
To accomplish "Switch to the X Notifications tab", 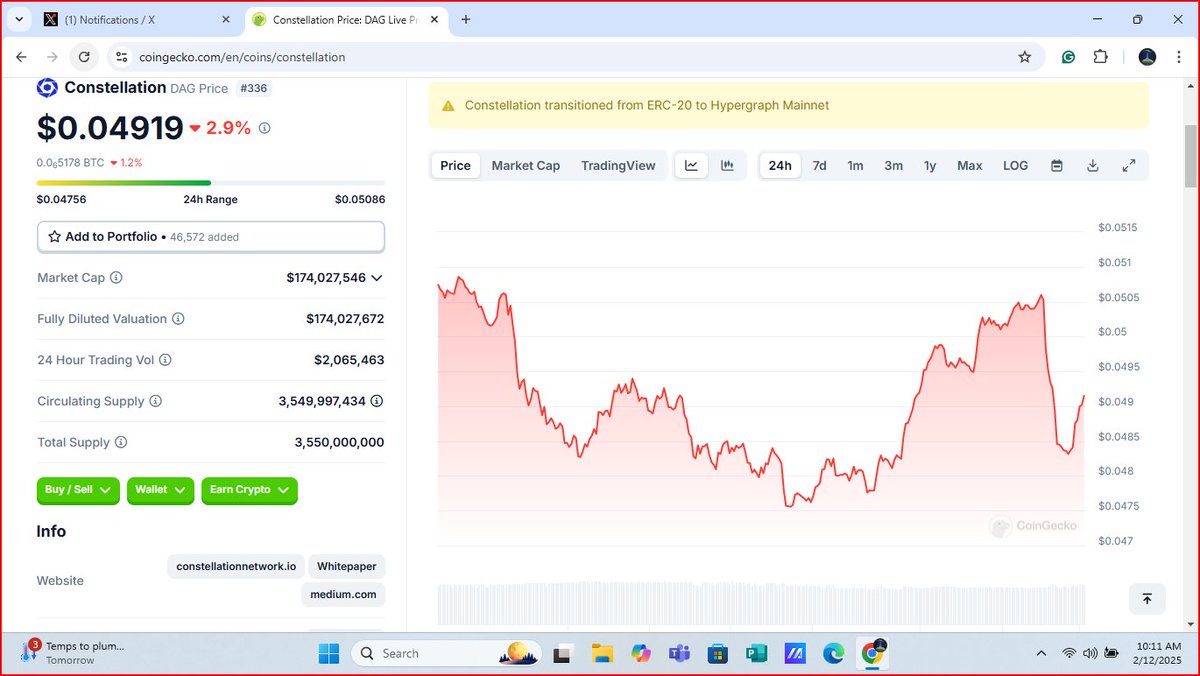I will pyautogui.click(x=136, y=19).
